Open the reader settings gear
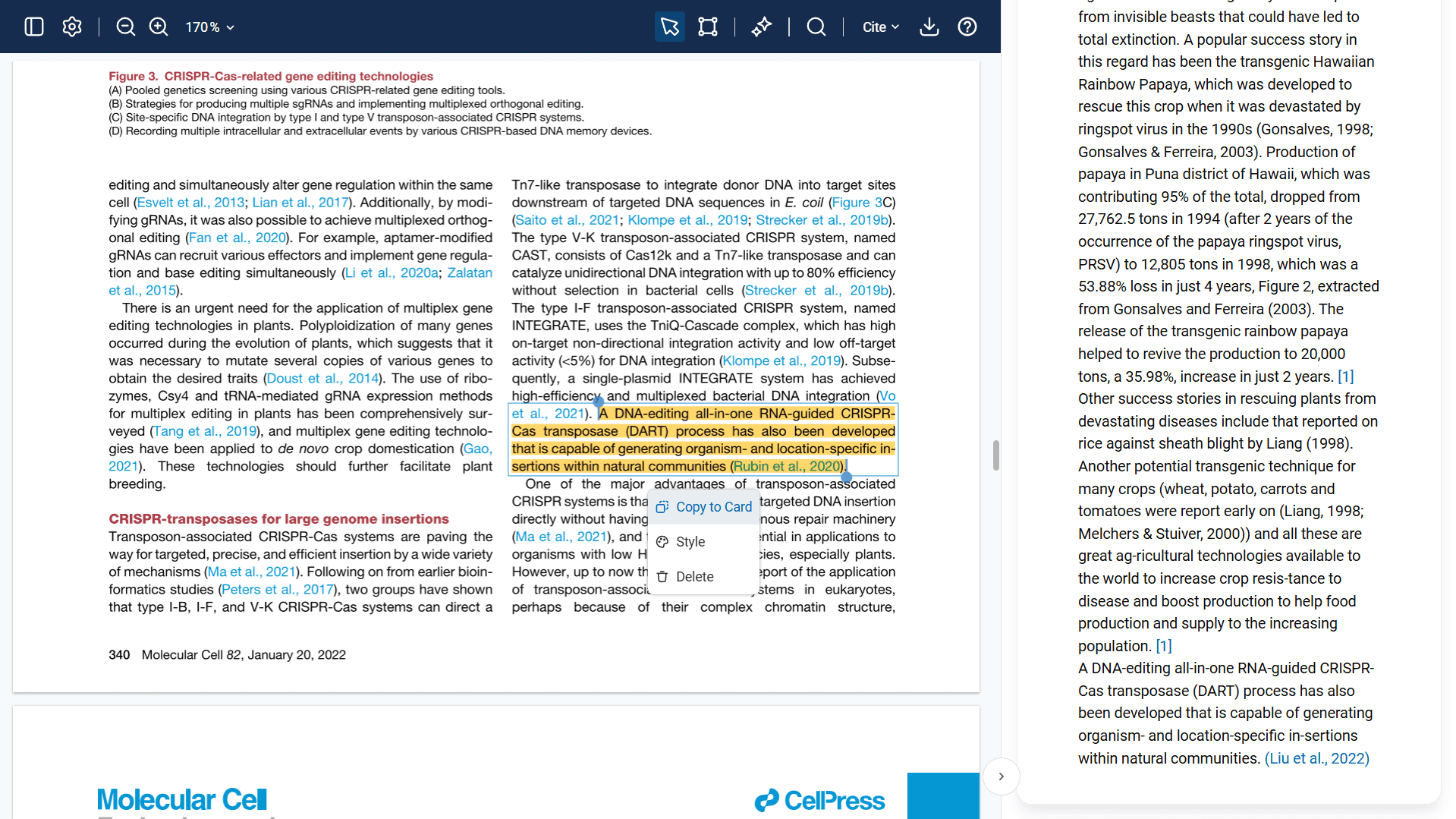1456x819 pixels. (x=72, y=27)
